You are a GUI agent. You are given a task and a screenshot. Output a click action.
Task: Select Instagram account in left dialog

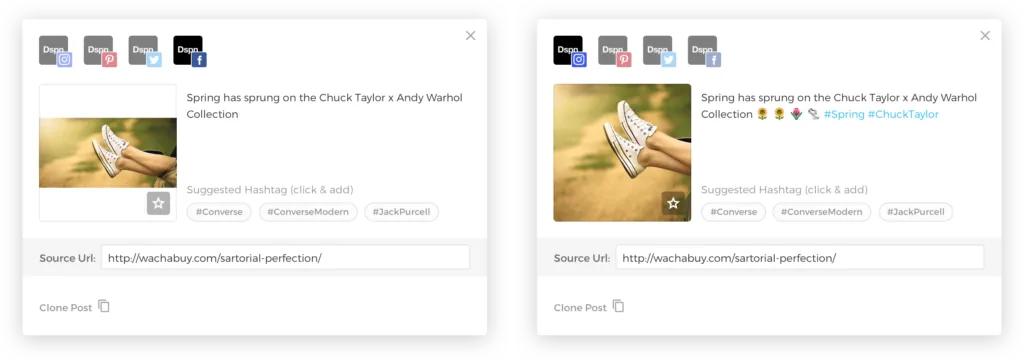pos(55,51)
